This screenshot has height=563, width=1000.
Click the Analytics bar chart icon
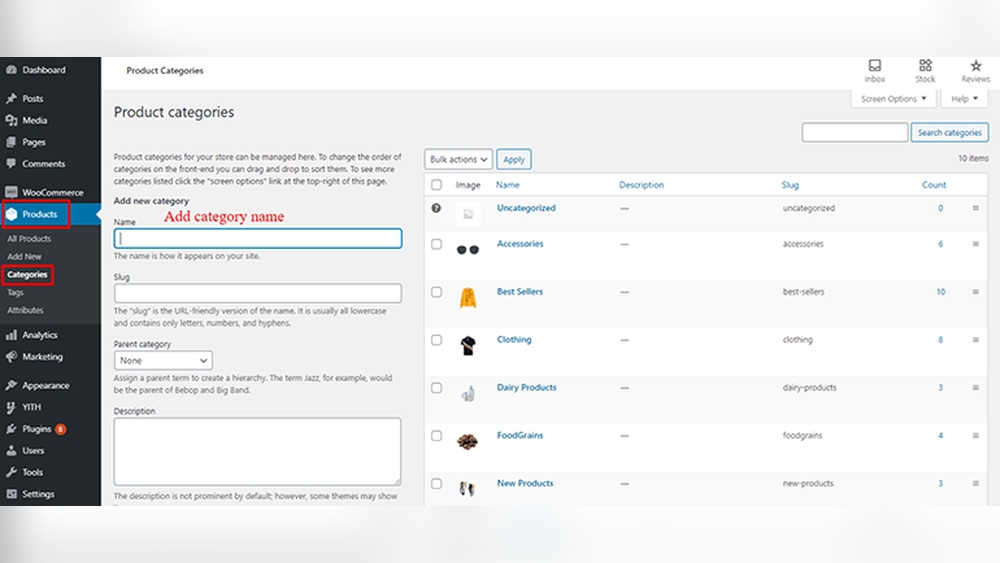tap(11, 335)
